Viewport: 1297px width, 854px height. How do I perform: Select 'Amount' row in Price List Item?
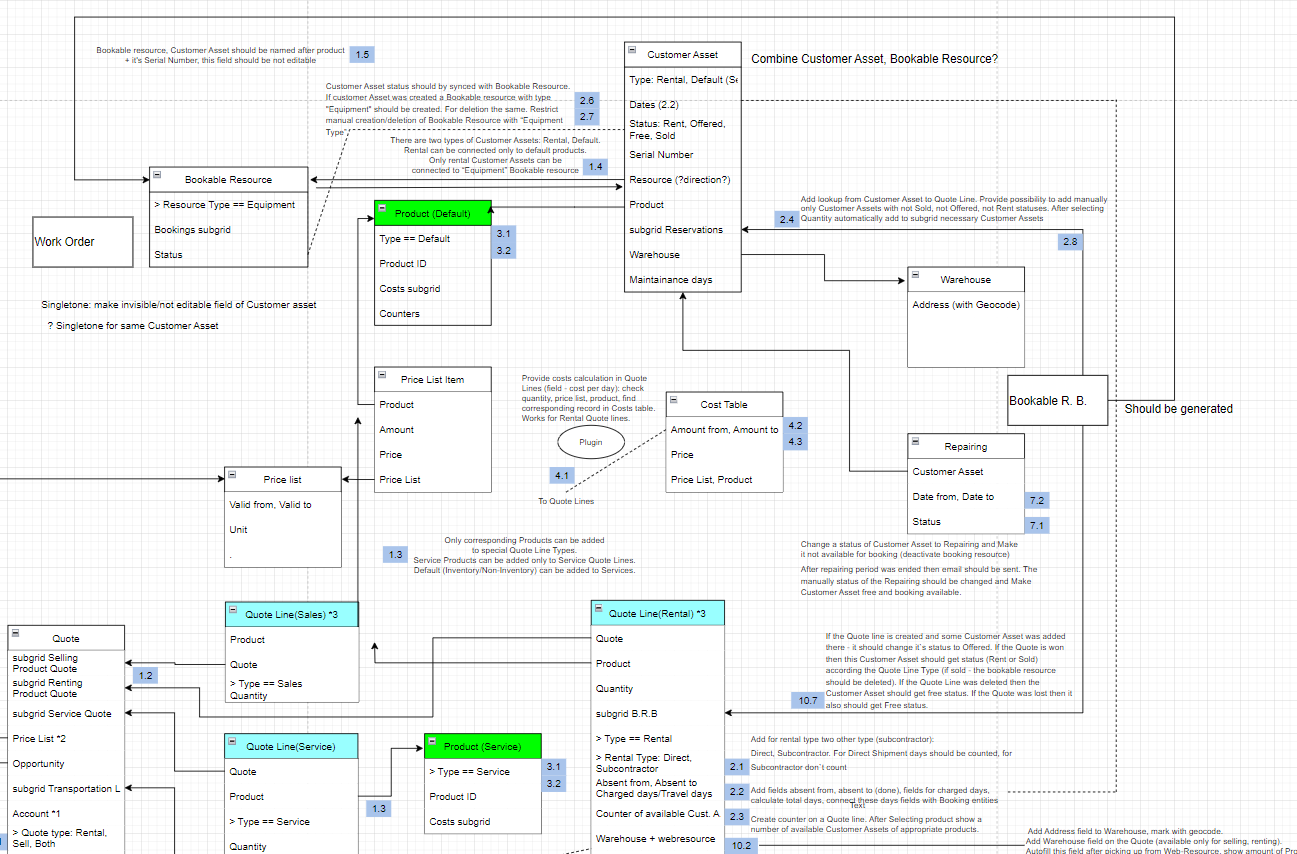(x=433, y=430)
